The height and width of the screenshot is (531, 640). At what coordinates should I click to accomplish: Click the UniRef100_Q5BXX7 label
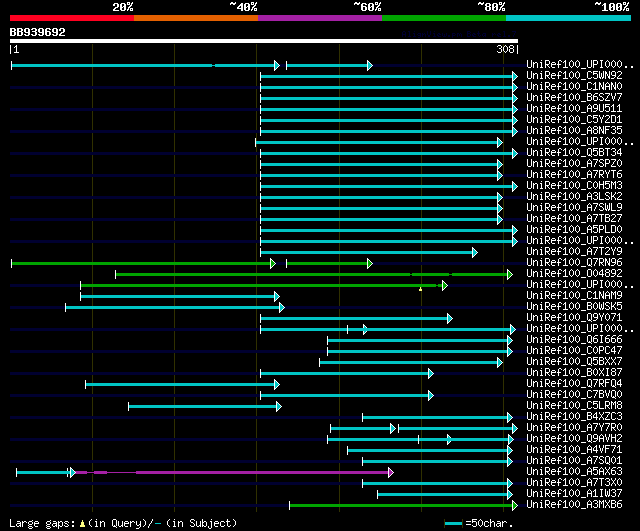[574, 362]
